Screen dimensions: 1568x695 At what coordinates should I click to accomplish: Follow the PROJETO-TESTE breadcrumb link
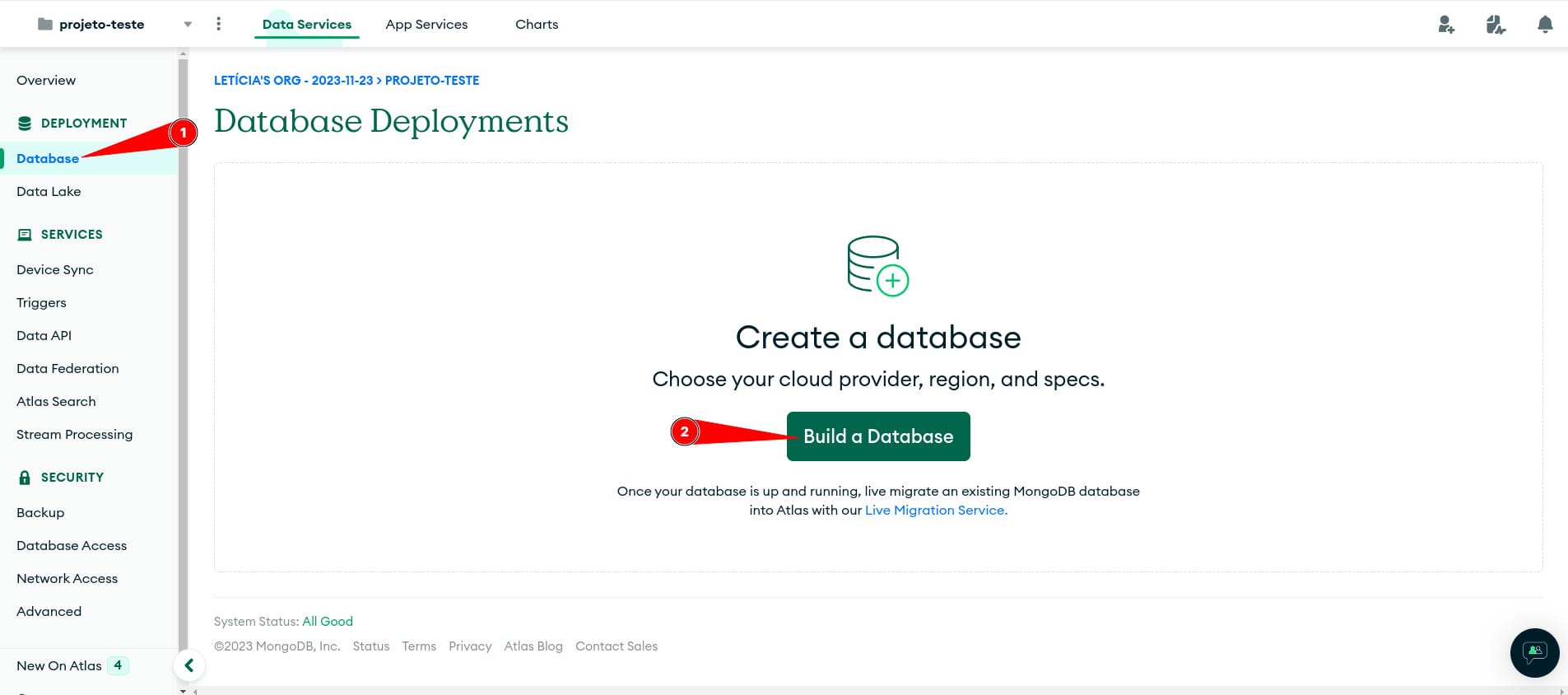click(x=432, y=80)
